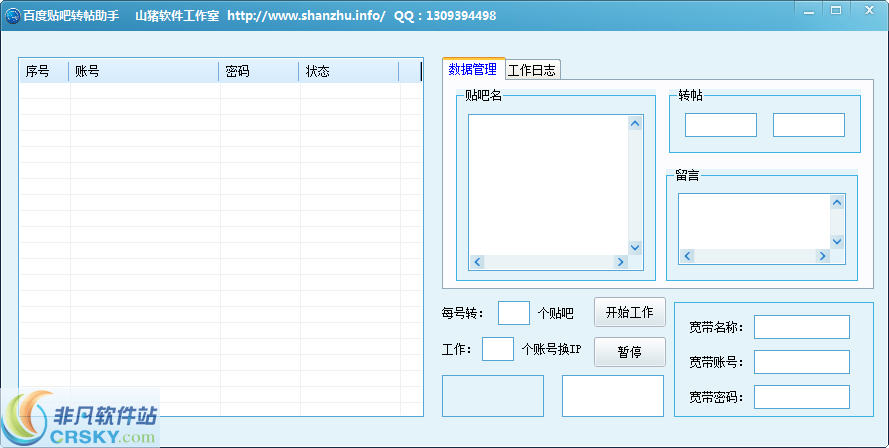Focus the 宽带密码 input field
This screenshot has width=889, height=448.
pos(802,397)
